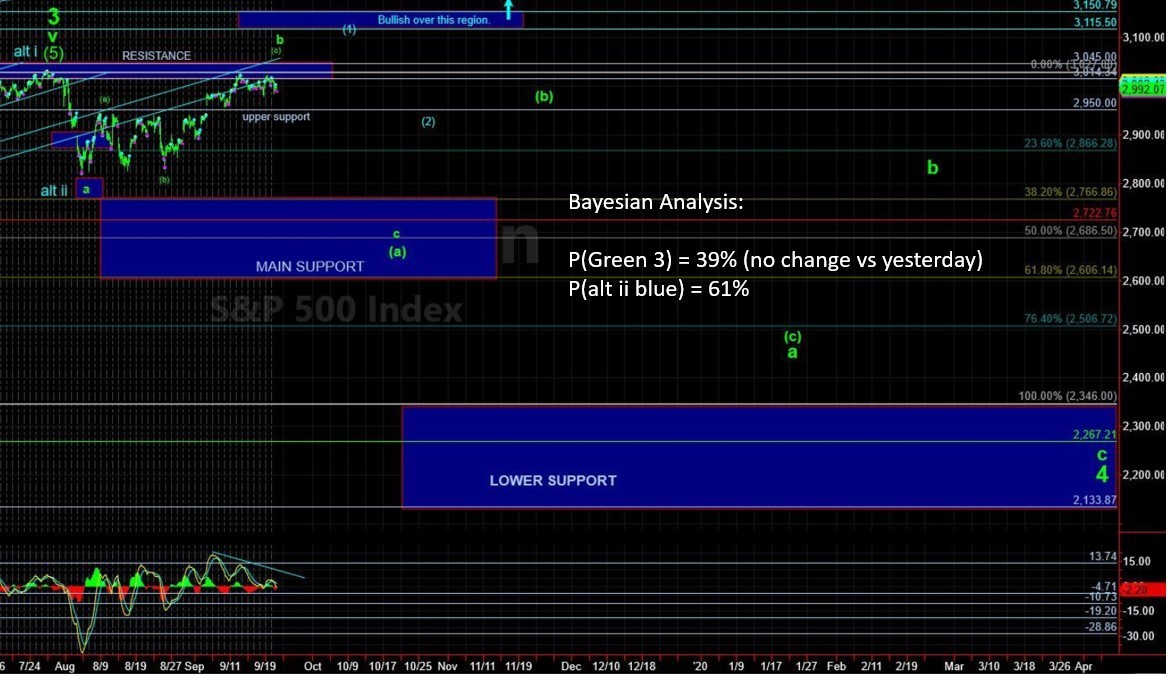Click the 'Nov' date on the time axis
Screen dimensions: 1168x676
click(447, 666)
